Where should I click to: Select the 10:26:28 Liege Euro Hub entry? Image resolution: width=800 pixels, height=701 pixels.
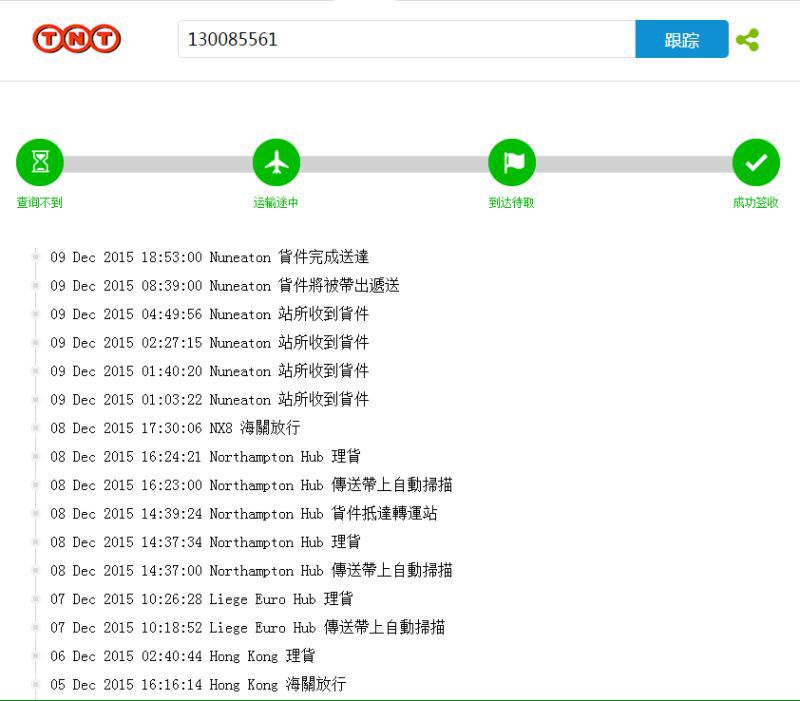click(x=201, y=599)
